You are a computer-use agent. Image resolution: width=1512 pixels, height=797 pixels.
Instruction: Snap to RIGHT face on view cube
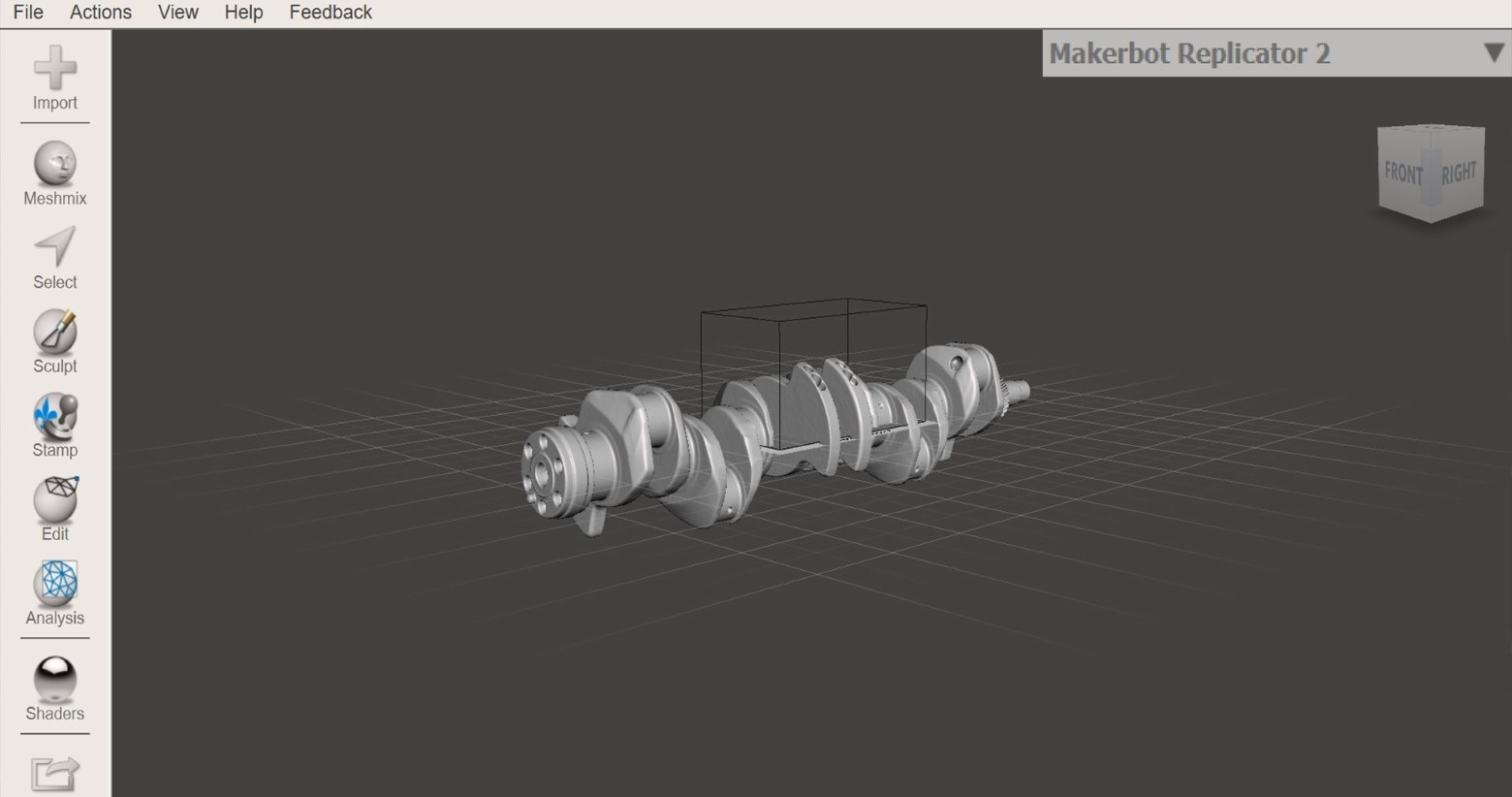click(x=1458, y=173)
